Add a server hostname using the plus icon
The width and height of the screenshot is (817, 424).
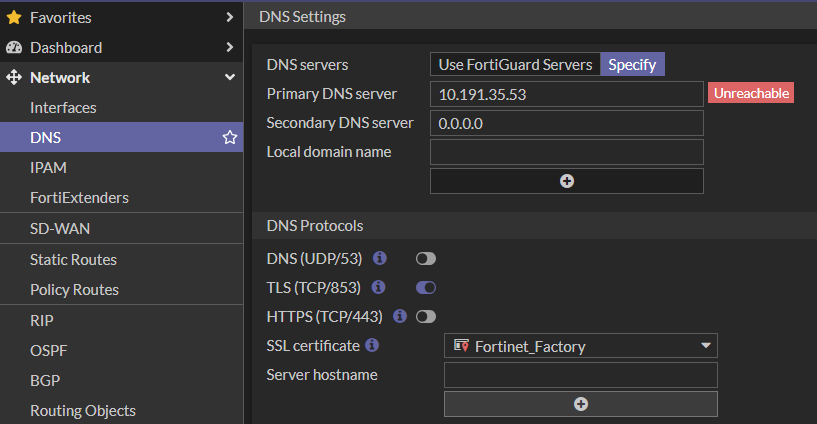580,404
